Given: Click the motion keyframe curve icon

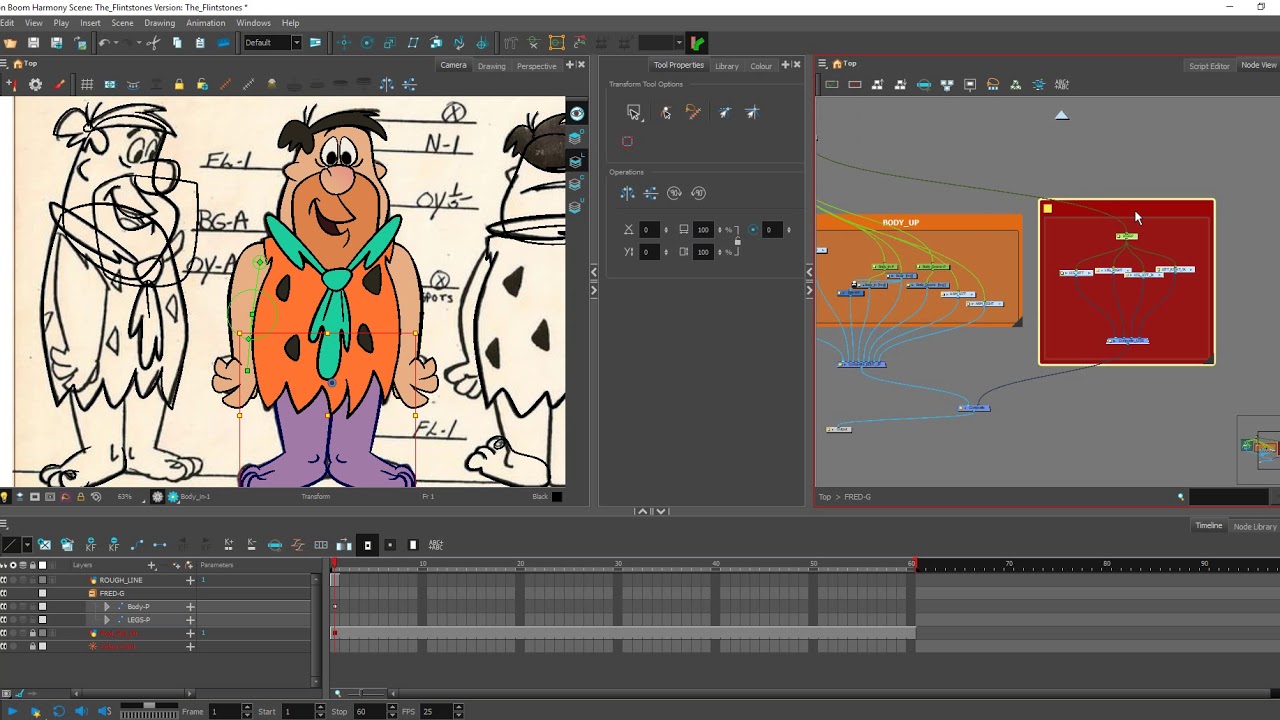Looking at the screenshot, I should coord(137,545).
